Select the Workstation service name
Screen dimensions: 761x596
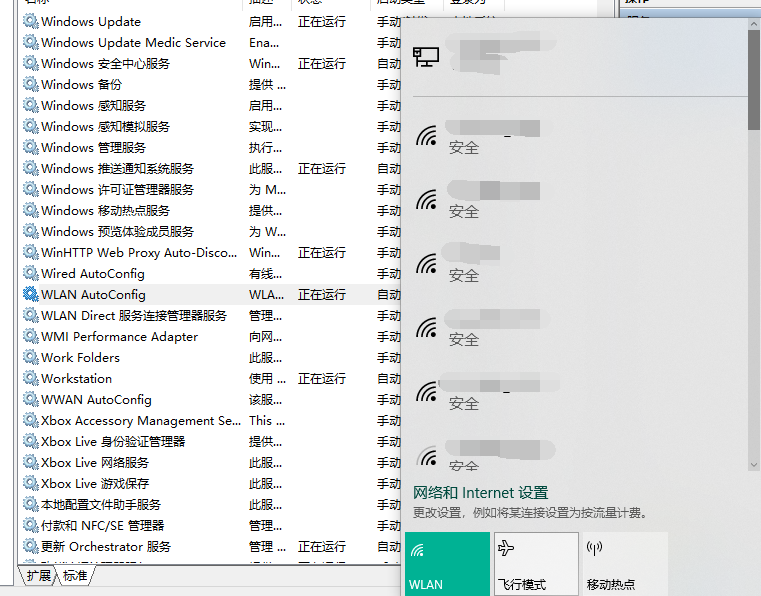[77, 379]
